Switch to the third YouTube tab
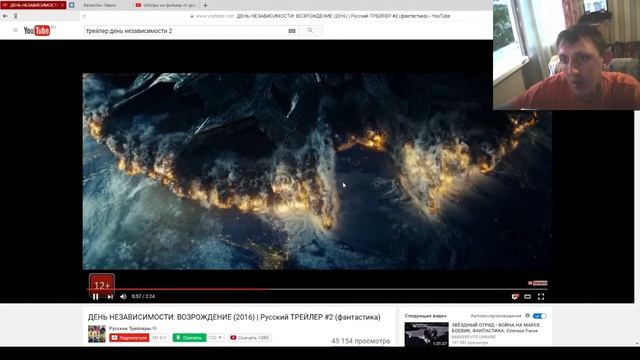 coord(167,5)
